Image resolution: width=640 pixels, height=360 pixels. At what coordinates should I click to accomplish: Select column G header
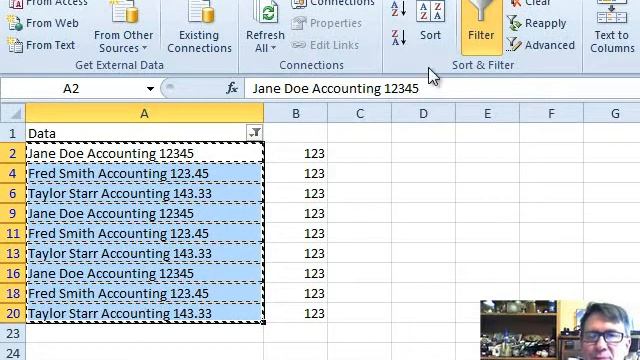612,113
